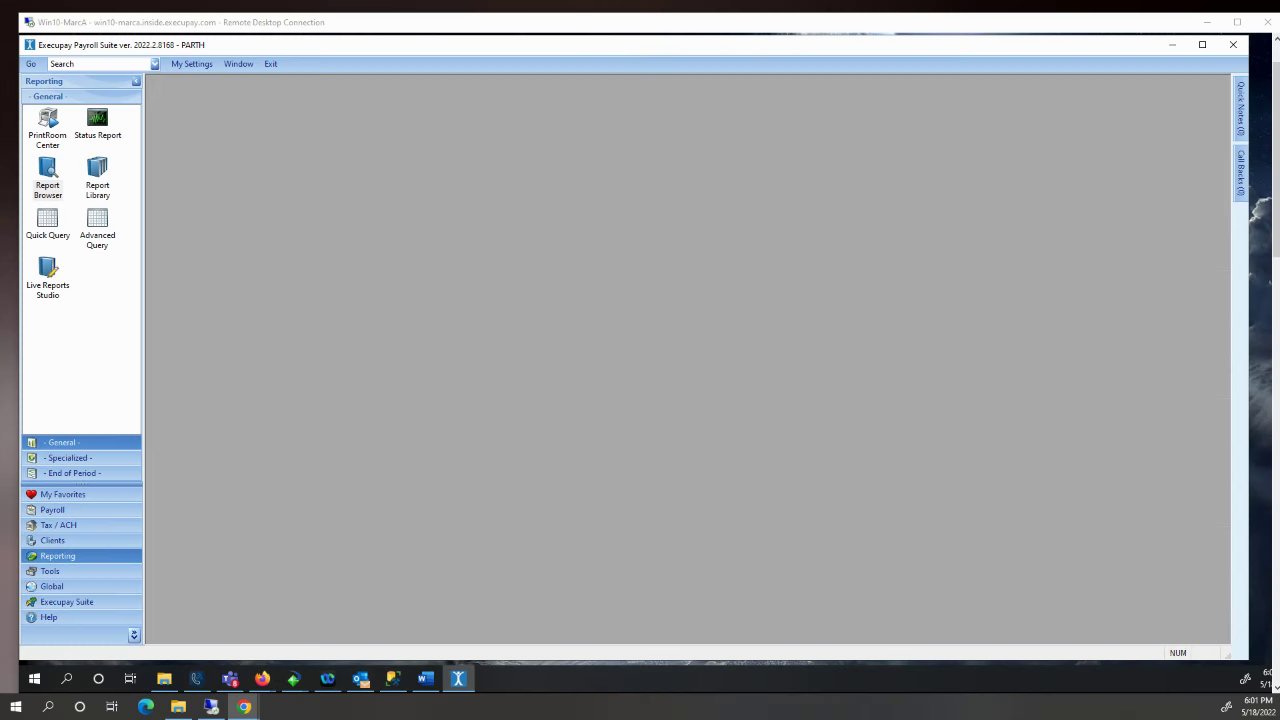
Task: Collapse the Reporting navigation panel
Action: click(x=136, y=81)
